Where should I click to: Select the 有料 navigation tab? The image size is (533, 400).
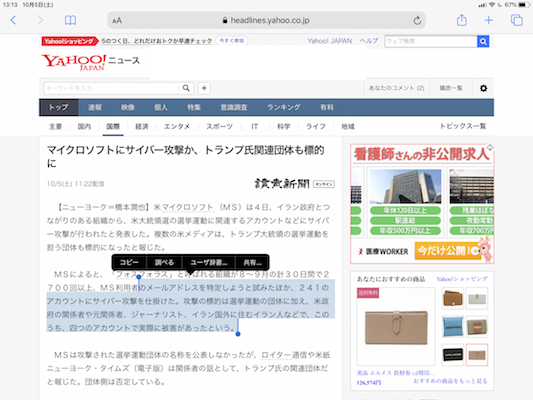(x=327, y=107)
